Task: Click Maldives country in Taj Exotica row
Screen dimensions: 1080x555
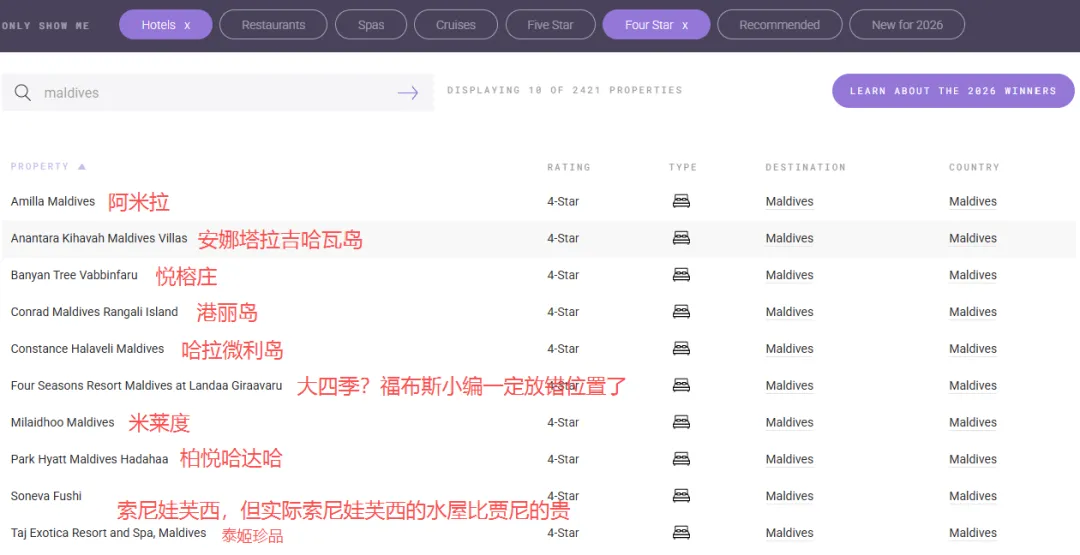Action: click(x=973, y=533)
